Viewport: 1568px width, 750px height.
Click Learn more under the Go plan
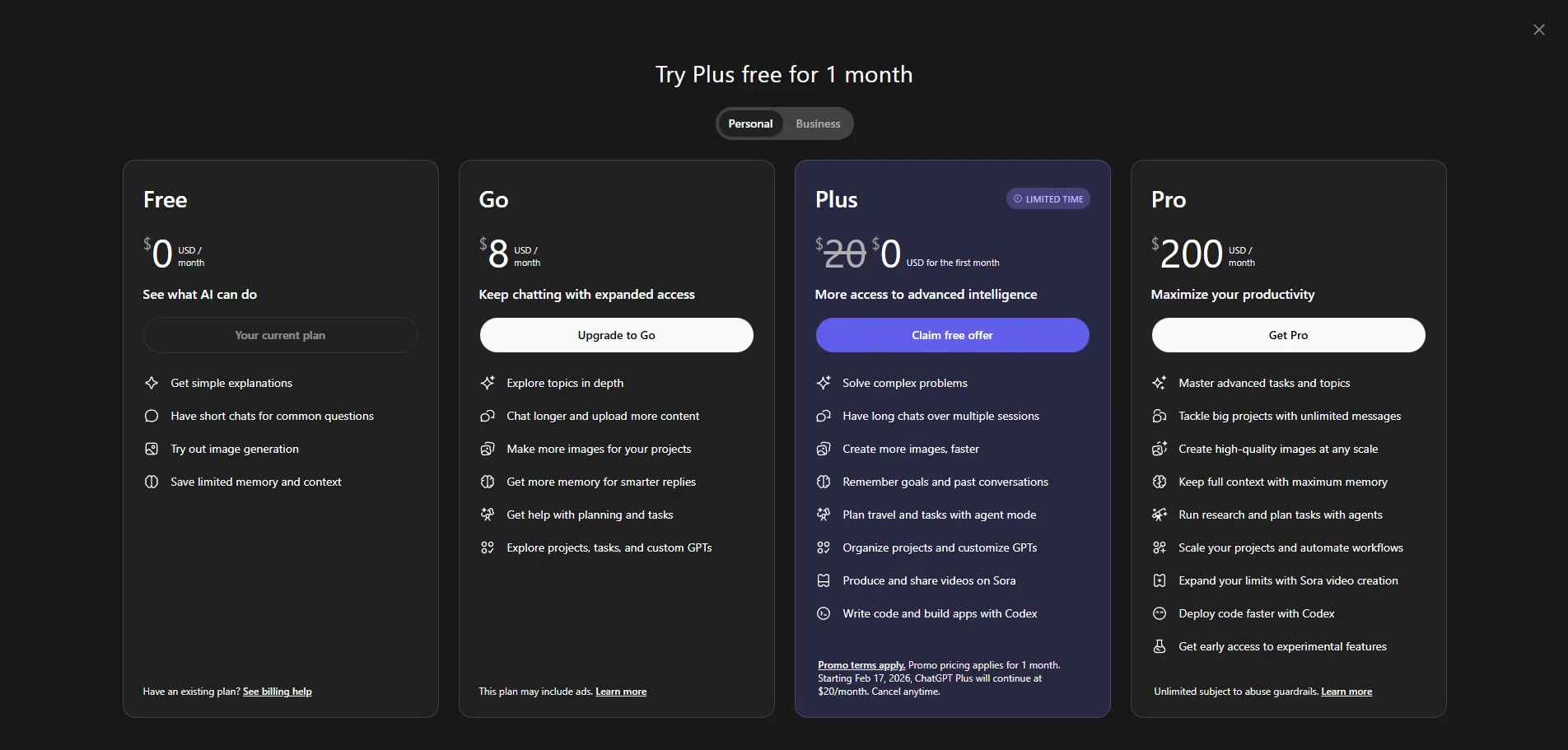[620, 692]
